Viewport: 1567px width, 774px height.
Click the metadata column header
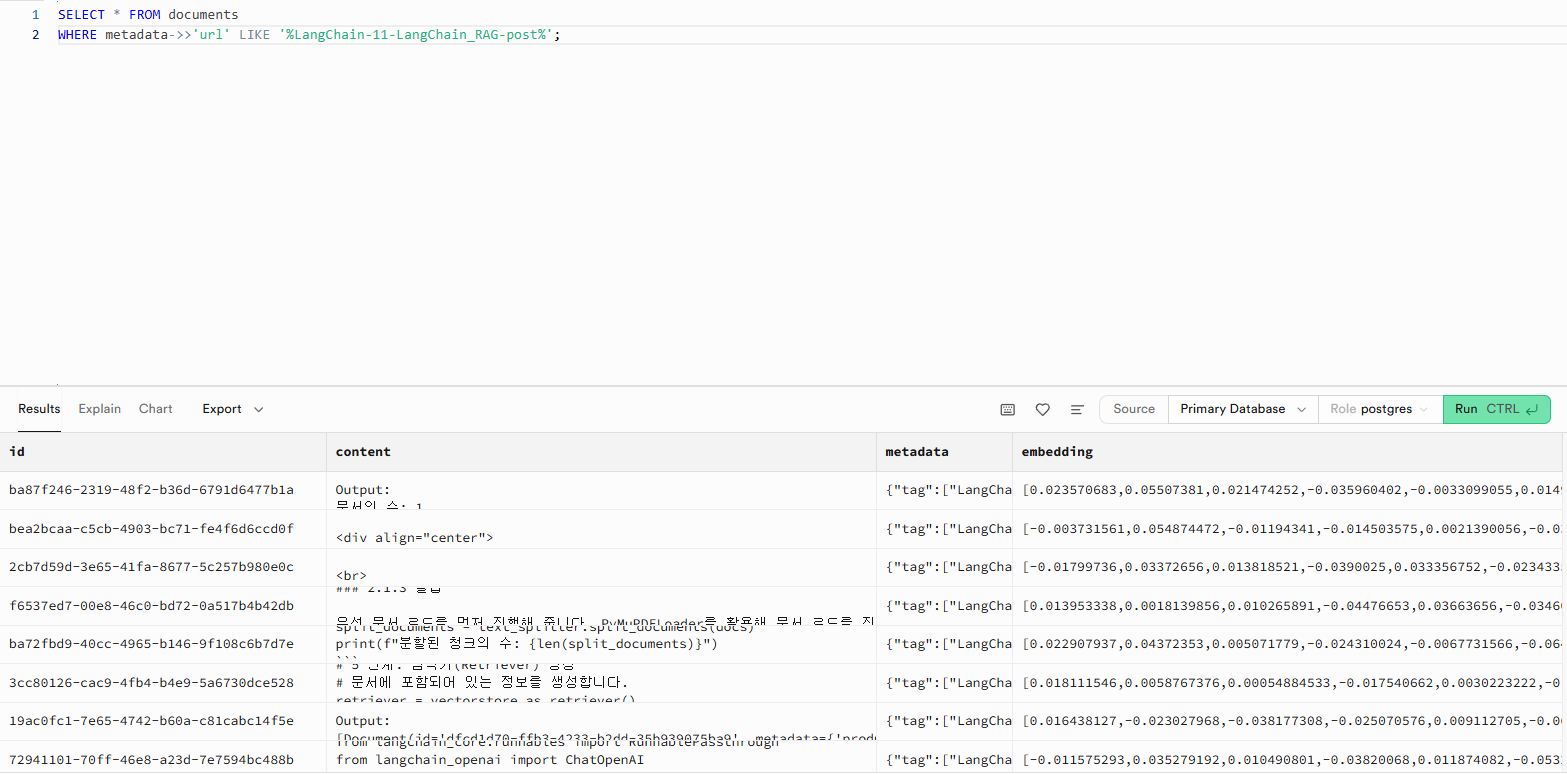[917, 452]
